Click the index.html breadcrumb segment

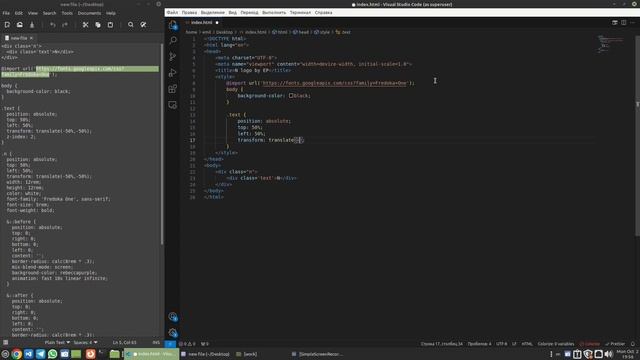253,32
